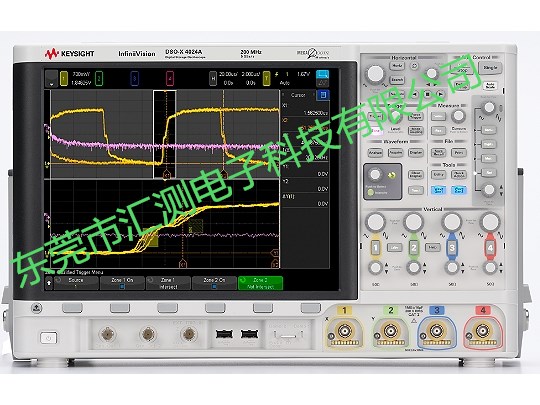Push the navigate forward play button
540x405 pixels.
point(440,94)
